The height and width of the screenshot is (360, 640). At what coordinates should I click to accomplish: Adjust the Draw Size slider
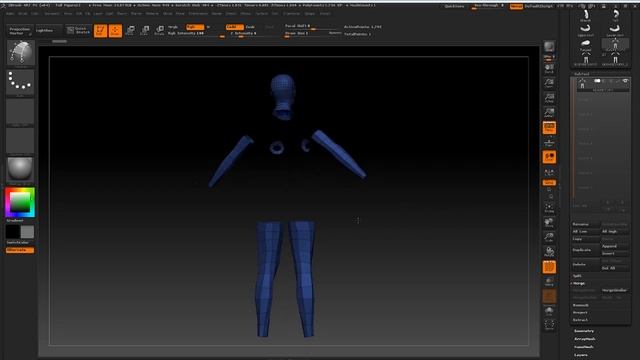click(x=313, y=33)
